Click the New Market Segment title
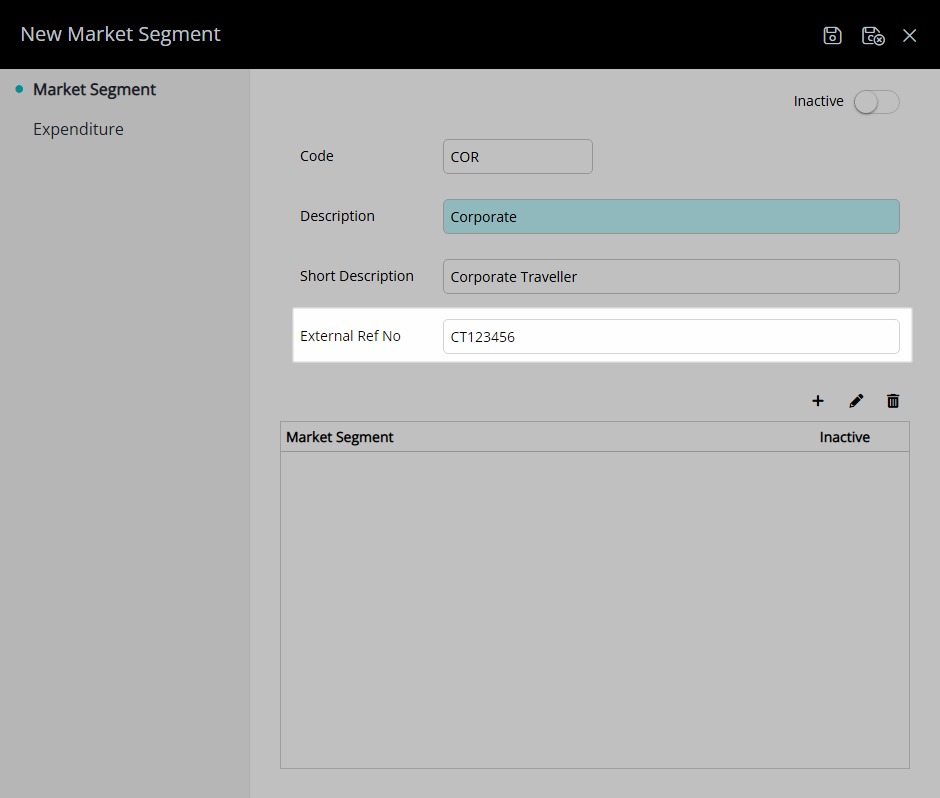The height and width of the screenshot is (798, 940). click(120, 34)
